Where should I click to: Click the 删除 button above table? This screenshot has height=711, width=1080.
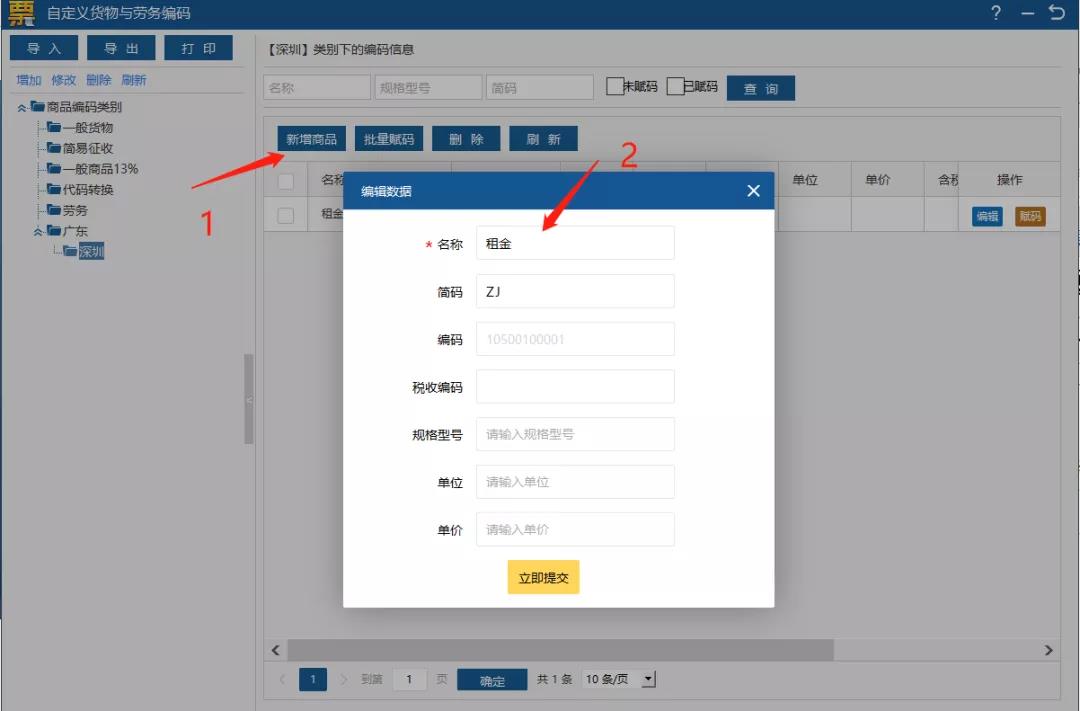466,138
